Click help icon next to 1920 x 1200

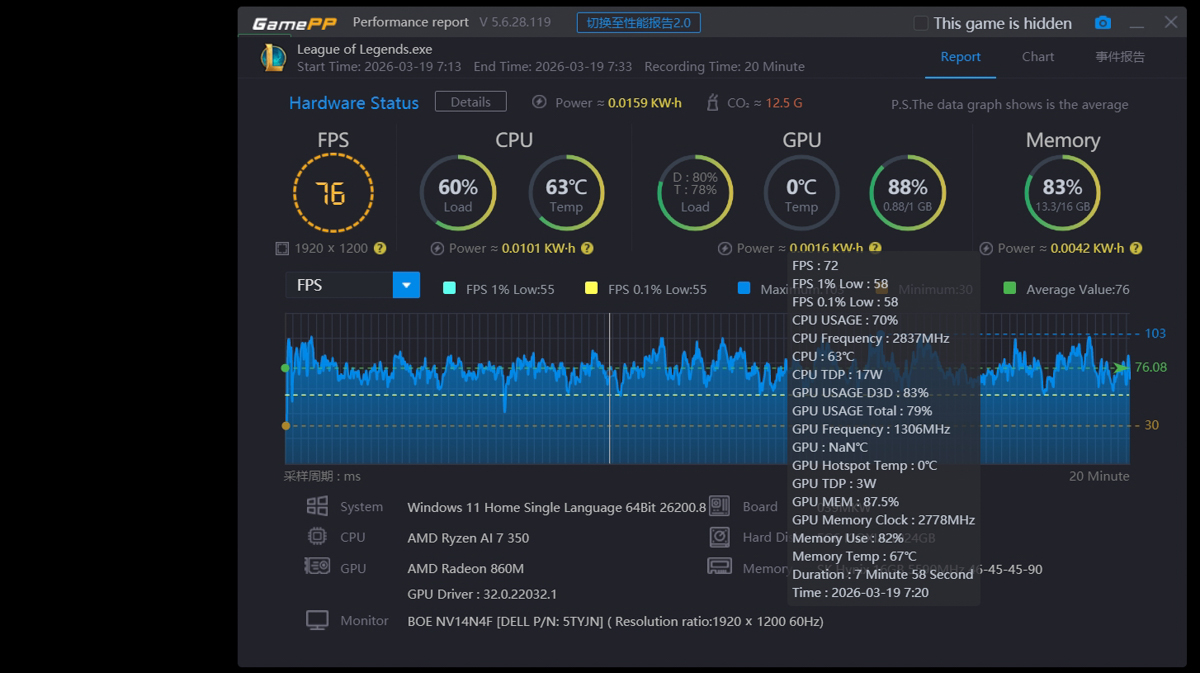pyautogui.click(x=380, y=248)
